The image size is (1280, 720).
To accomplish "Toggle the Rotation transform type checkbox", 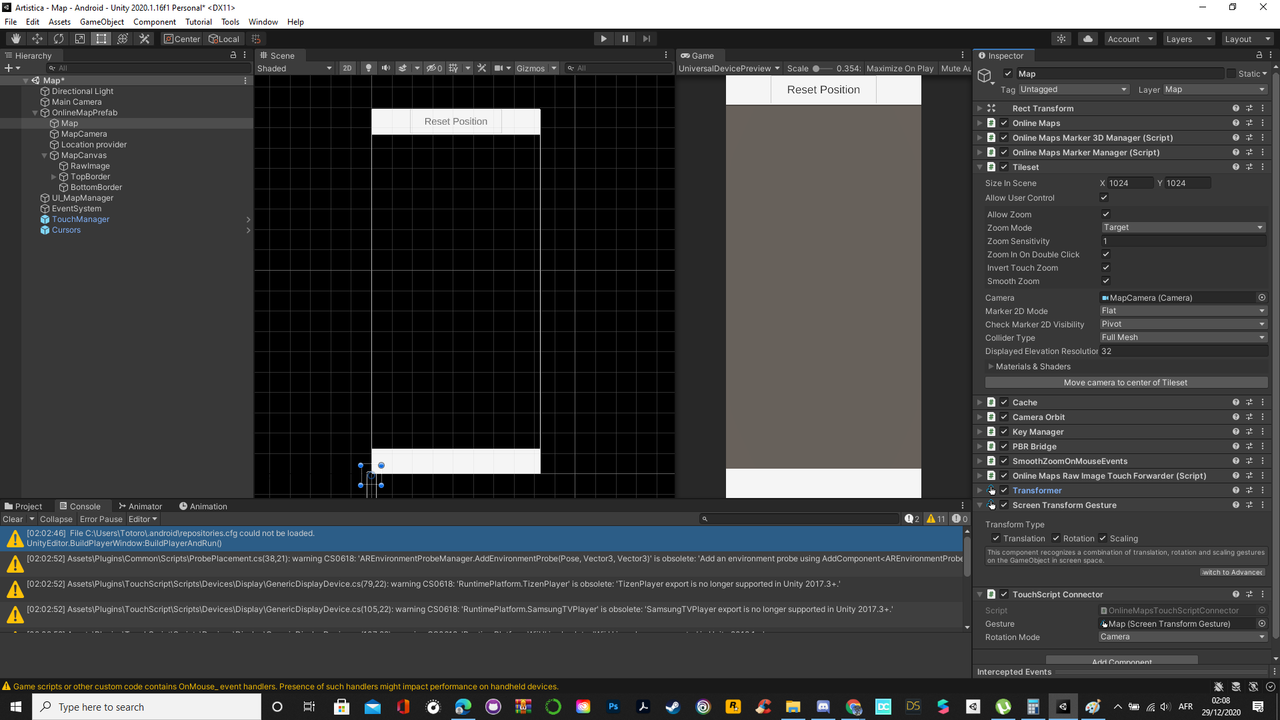I will pyautogui.click(x=1055, y=538).
